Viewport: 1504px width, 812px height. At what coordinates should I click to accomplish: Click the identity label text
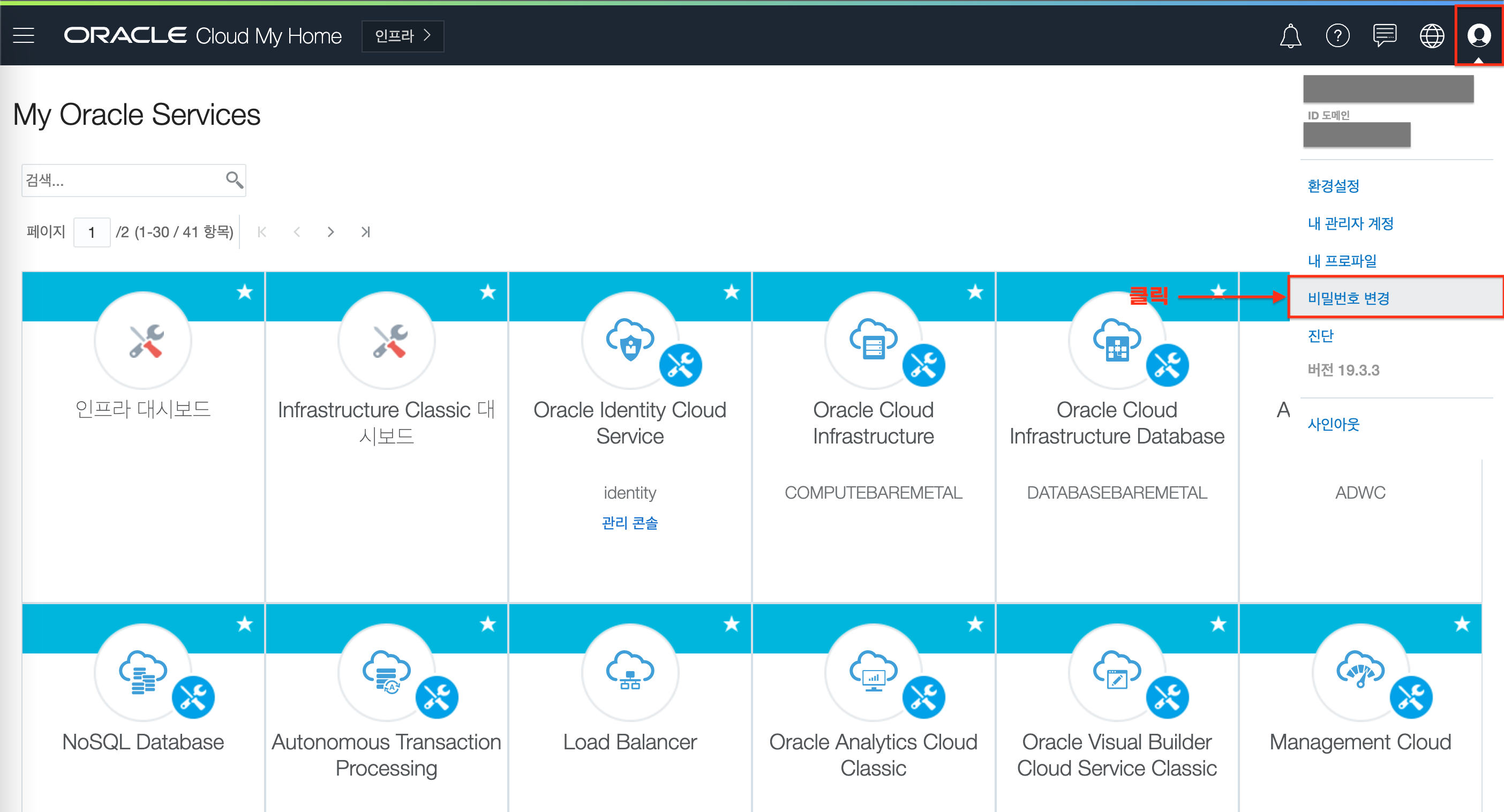coord(630,492)
